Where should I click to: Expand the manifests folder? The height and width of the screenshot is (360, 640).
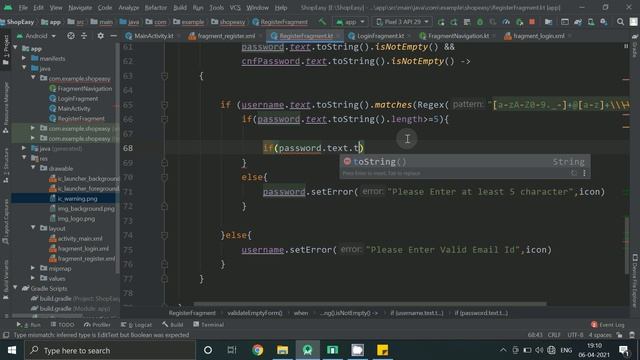(x=24, y=58)
